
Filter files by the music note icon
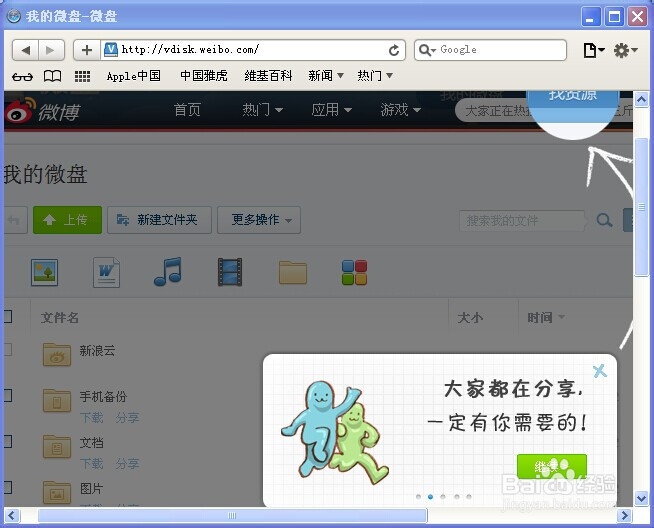click(x=168, y=272)
